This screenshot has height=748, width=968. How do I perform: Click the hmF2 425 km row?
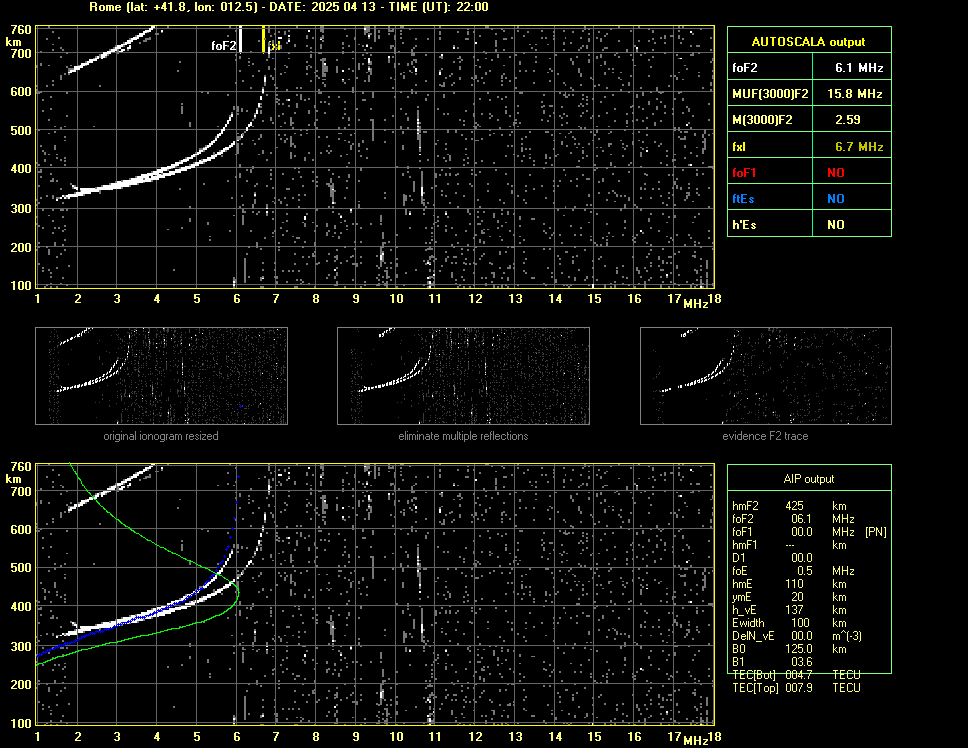pyautogui.click(x=794, y=505)
